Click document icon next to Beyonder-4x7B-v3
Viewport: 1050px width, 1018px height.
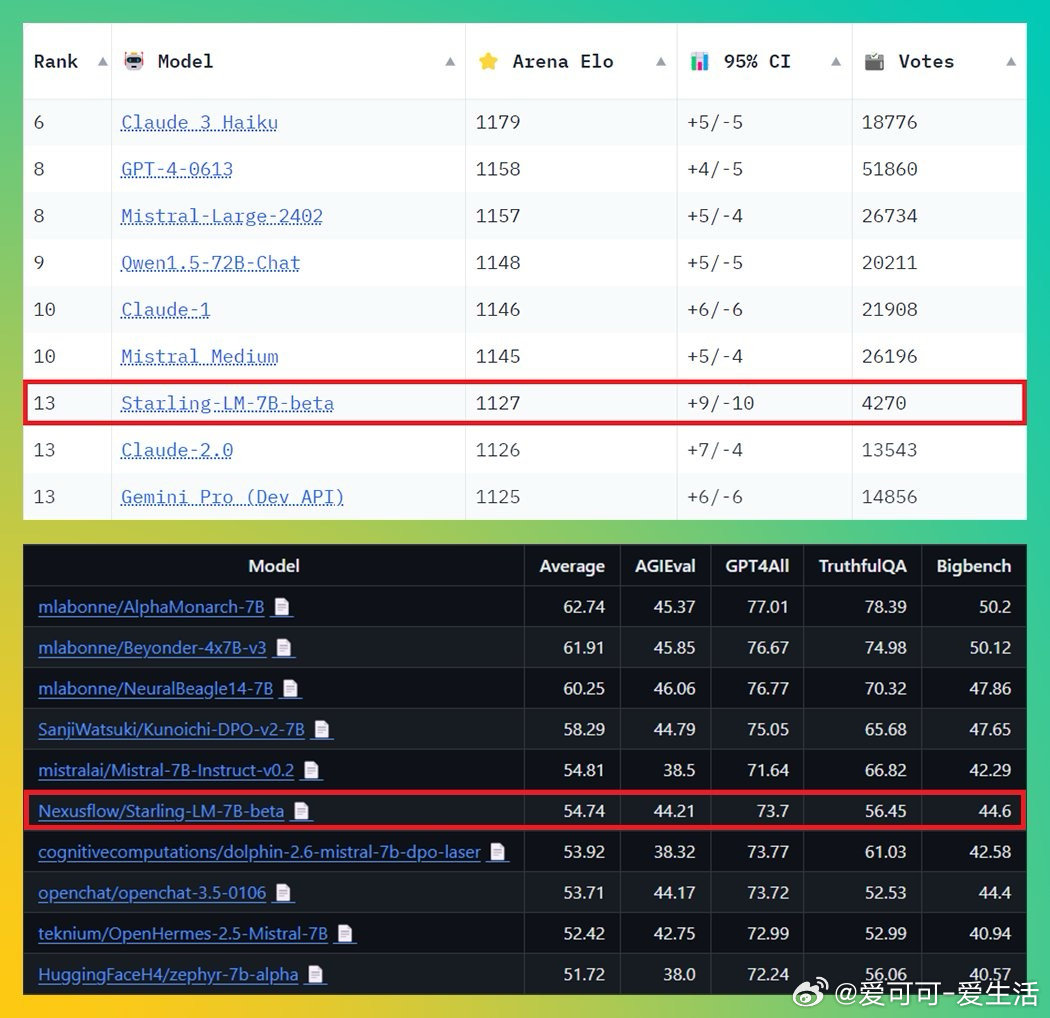(284, 648)
